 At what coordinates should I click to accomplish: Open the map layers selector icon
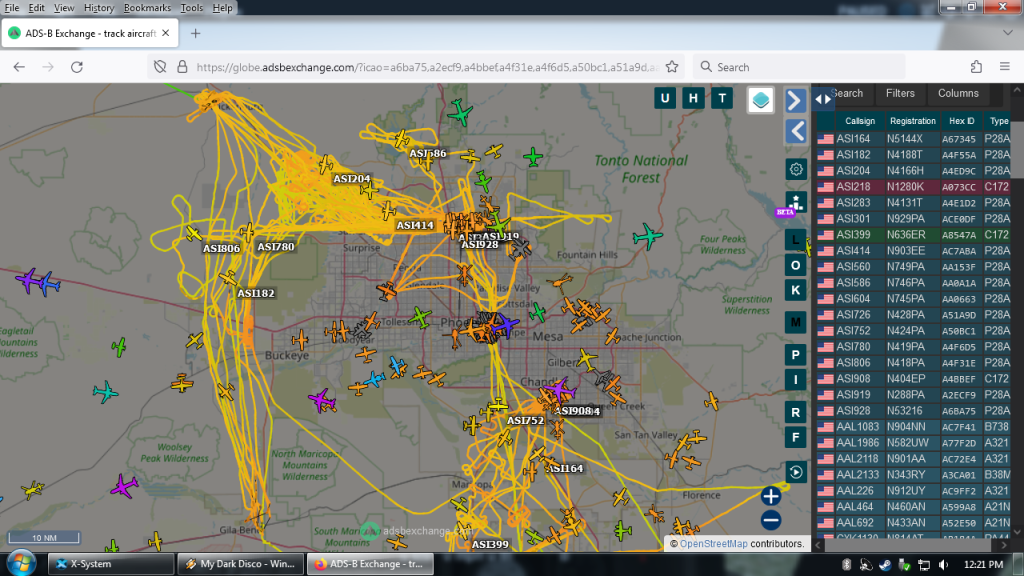coord(761,100)
